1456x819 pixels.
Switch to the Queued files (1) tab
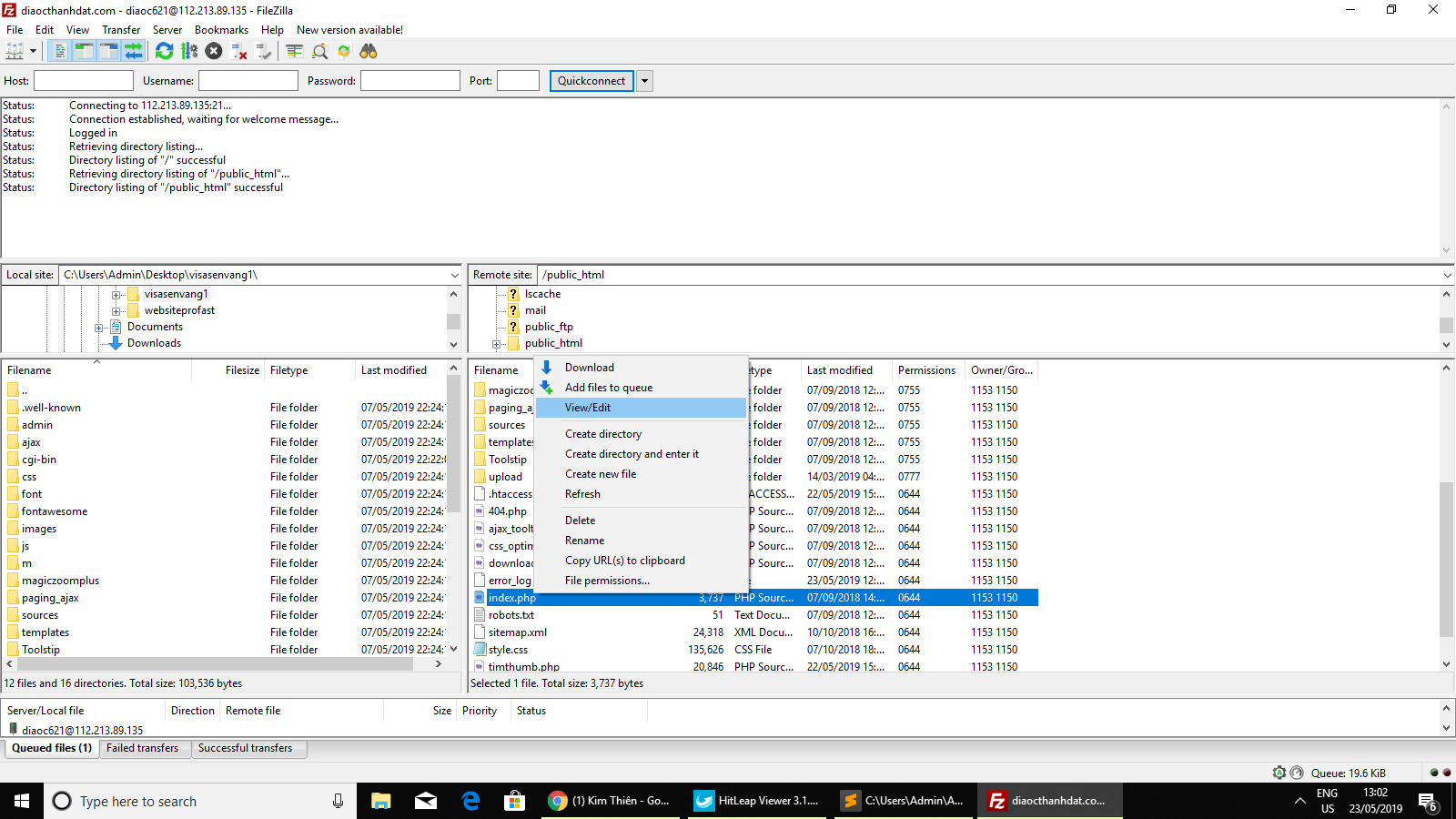(52, 748)
